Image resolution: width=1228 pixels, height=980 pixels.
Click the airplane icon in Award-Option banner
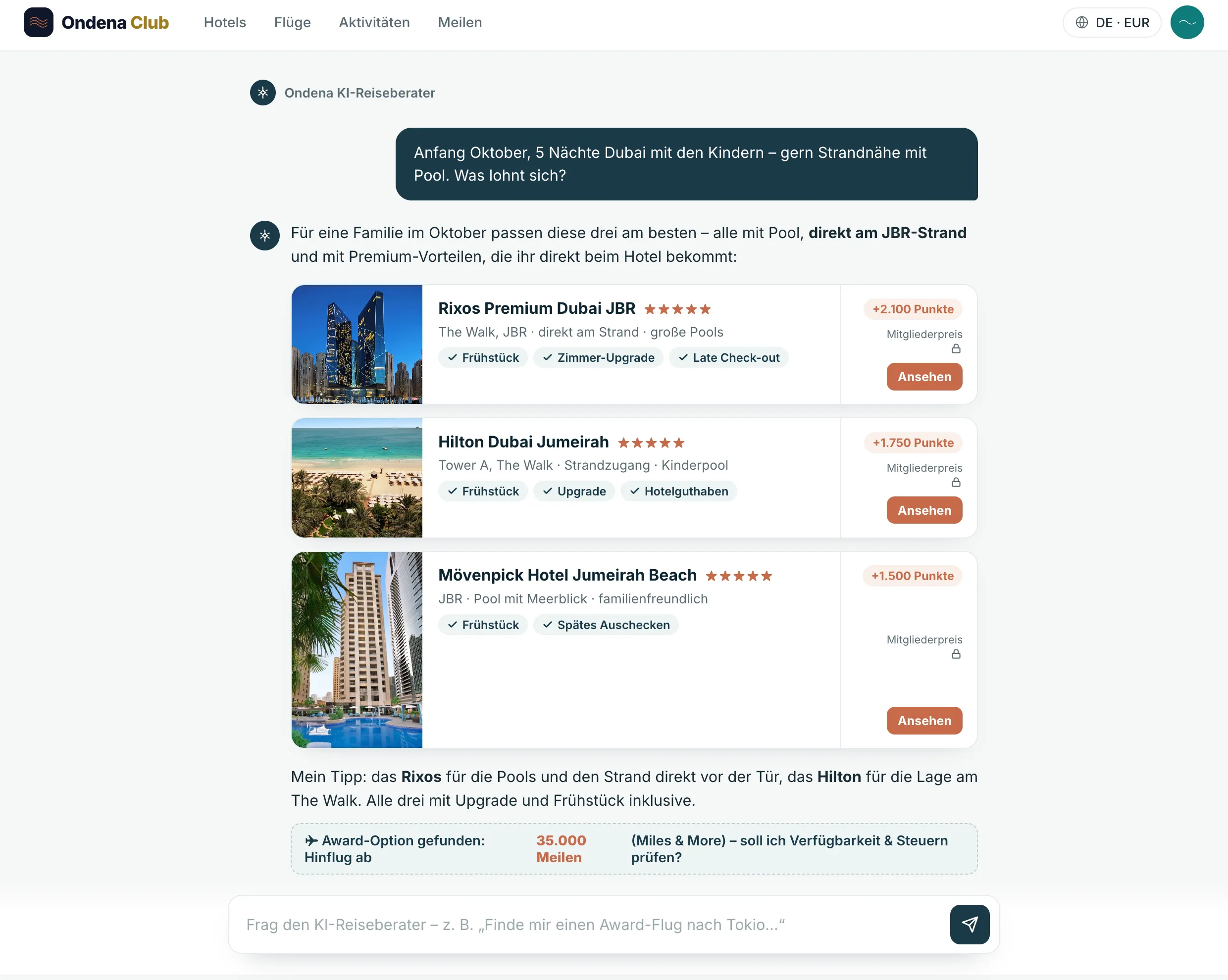pyautogui.click(x=311, y=840)
